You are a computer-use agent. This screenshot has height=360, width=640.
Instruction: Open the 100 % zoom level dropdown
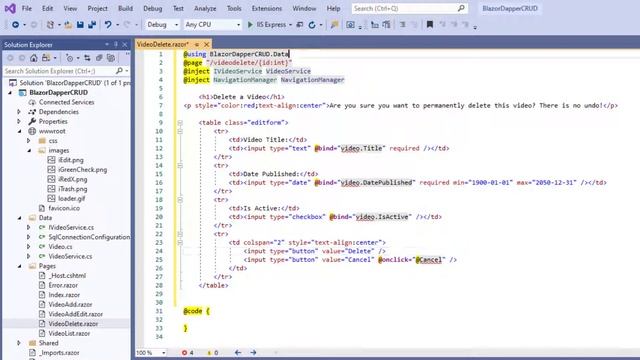(163, 353)
